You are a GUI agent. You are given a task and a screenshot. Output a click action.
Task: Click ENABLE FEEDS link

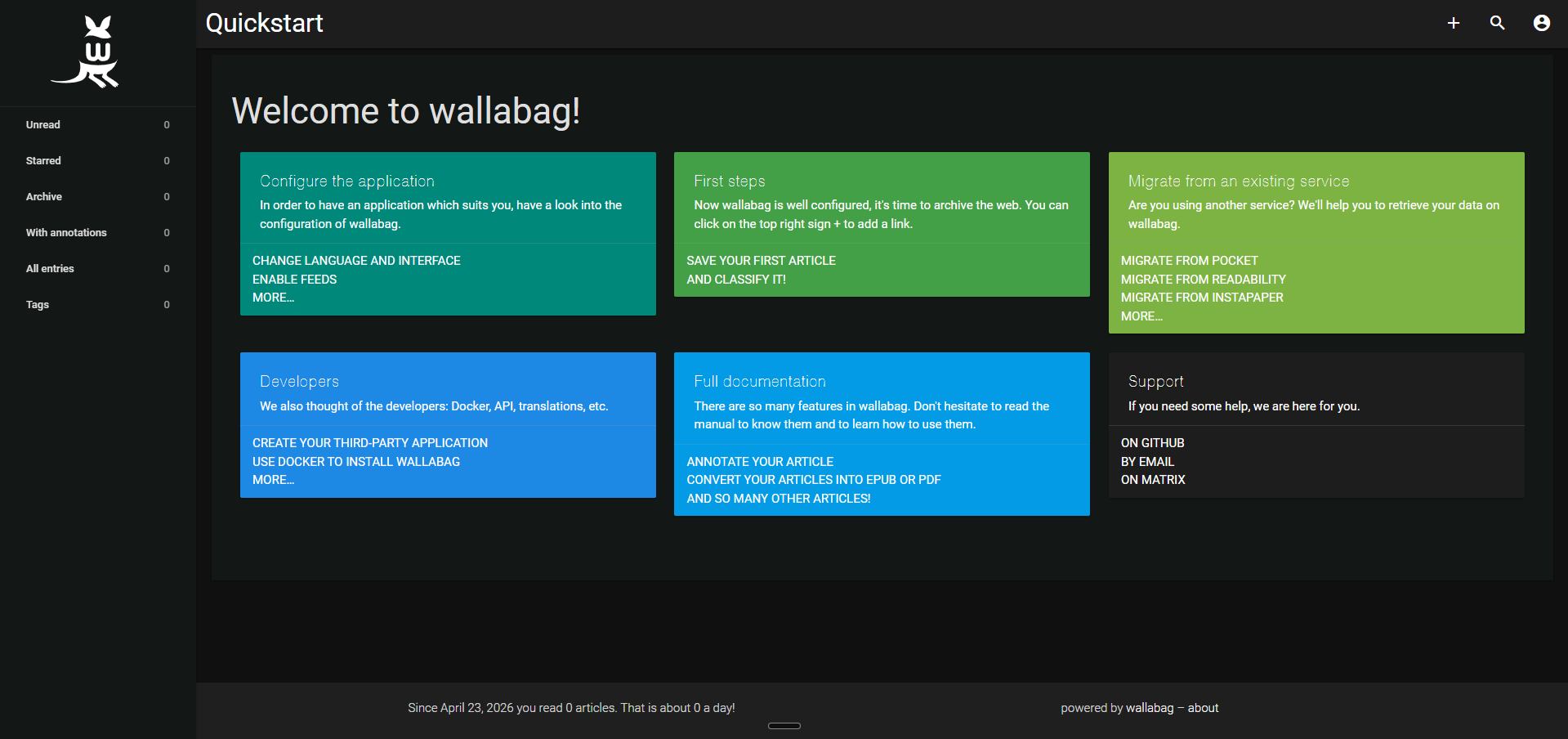pos(294,279)
